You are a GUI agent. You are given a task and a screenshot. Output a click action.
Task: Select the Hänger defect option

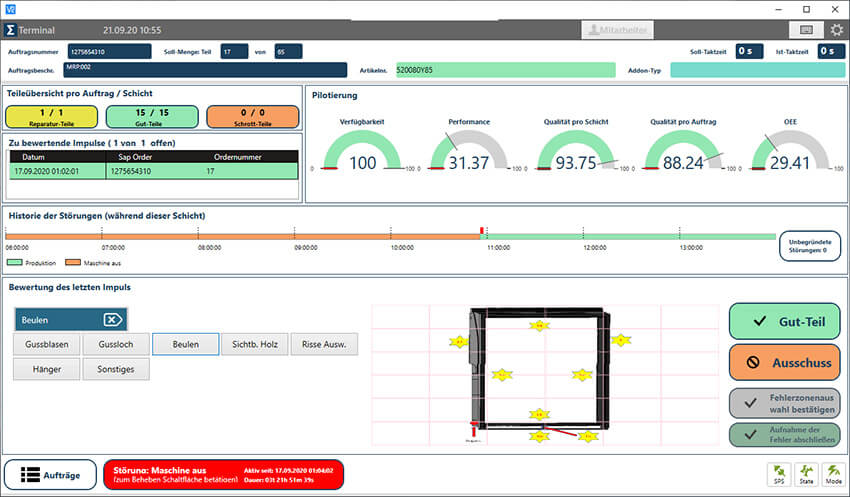[x=46, y=369]
